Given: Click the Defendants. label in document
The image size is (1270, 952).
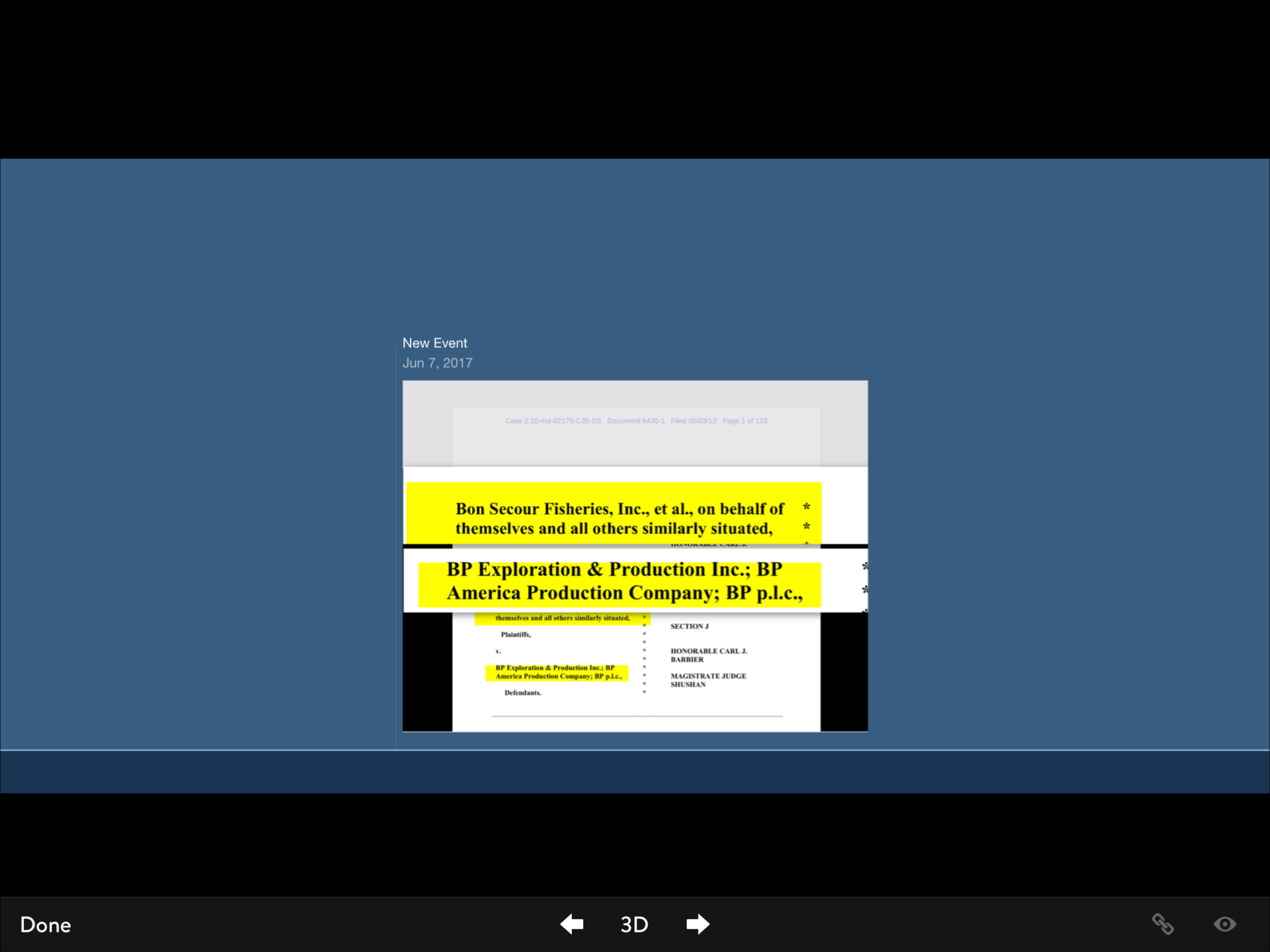Looking at the screenshot, I should coord(522,693).
